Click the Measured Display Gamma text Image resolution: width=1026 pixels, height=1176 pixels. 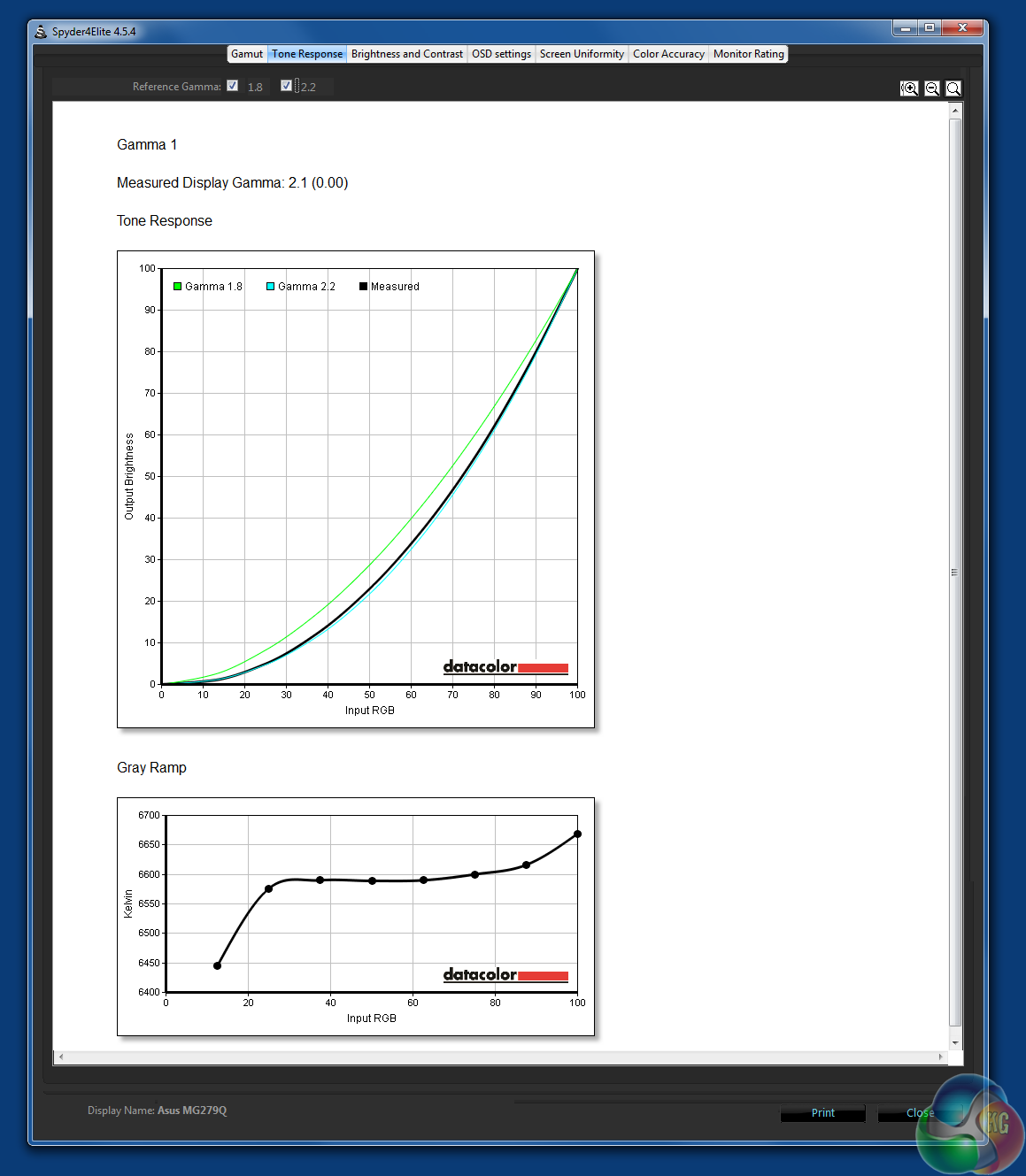[232, 183]
